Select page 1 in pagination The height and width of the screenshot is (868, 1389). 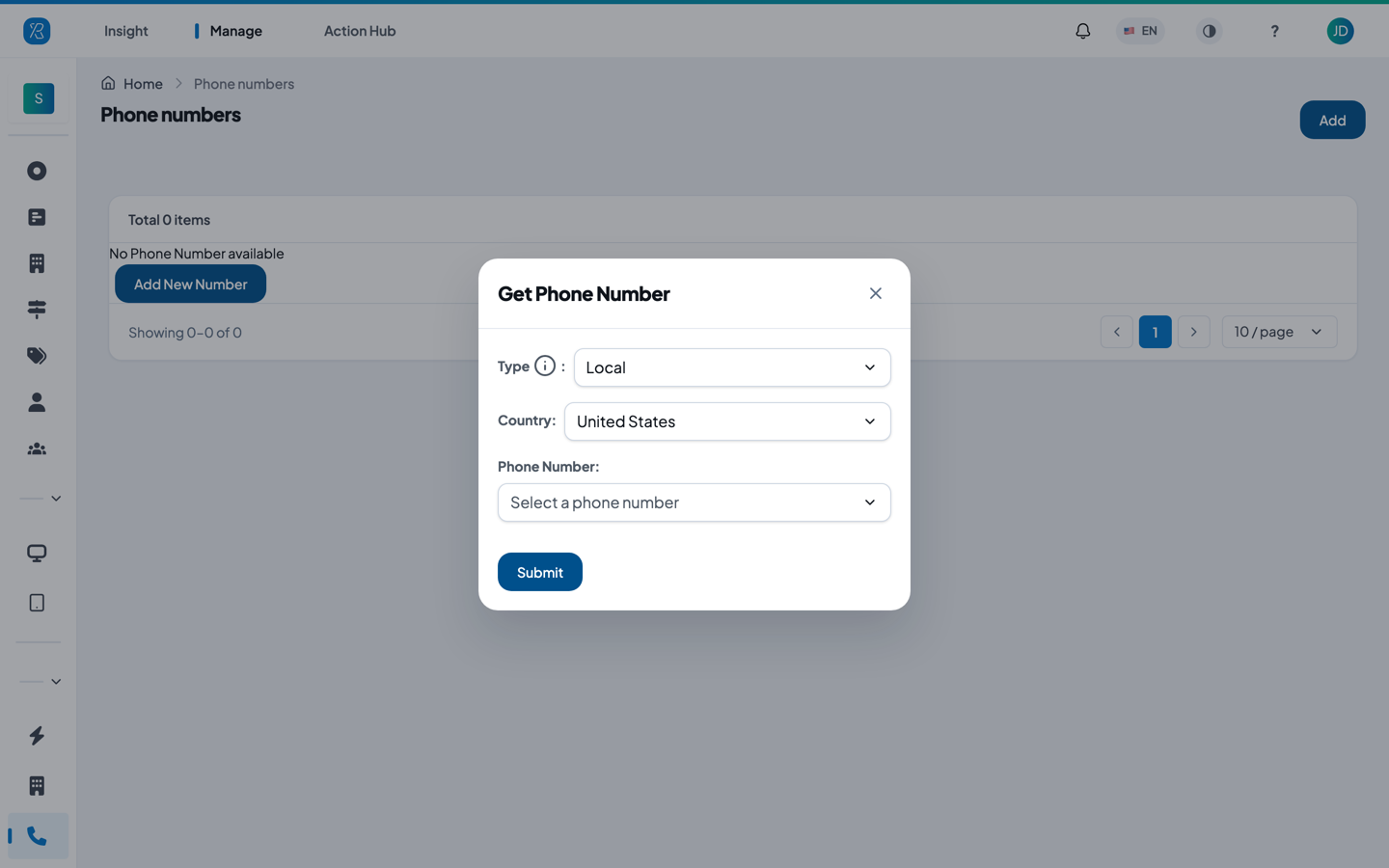[x=1156, y=332]
